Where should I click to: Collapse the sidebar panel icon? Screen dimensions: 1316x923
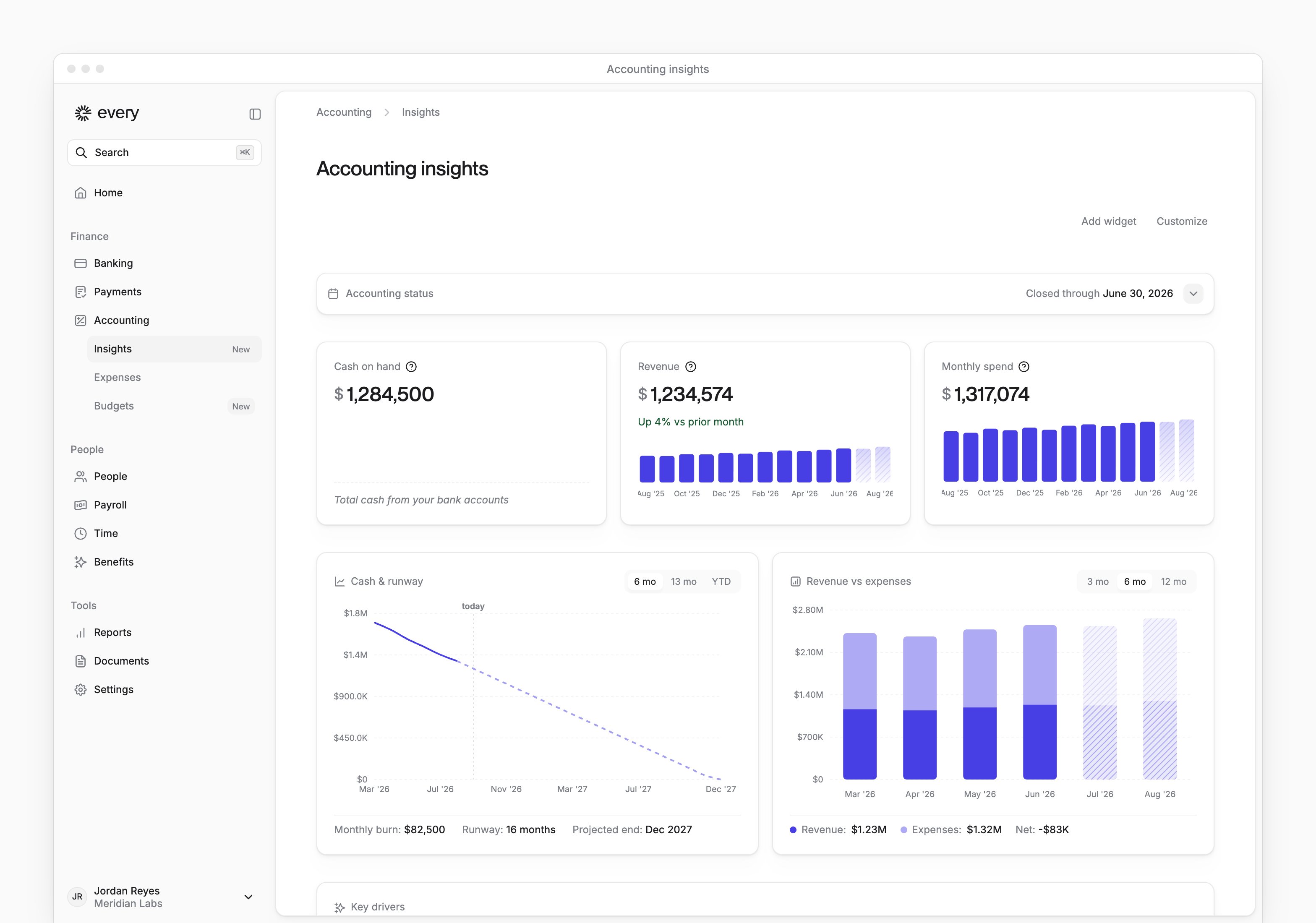click(255, 114)
